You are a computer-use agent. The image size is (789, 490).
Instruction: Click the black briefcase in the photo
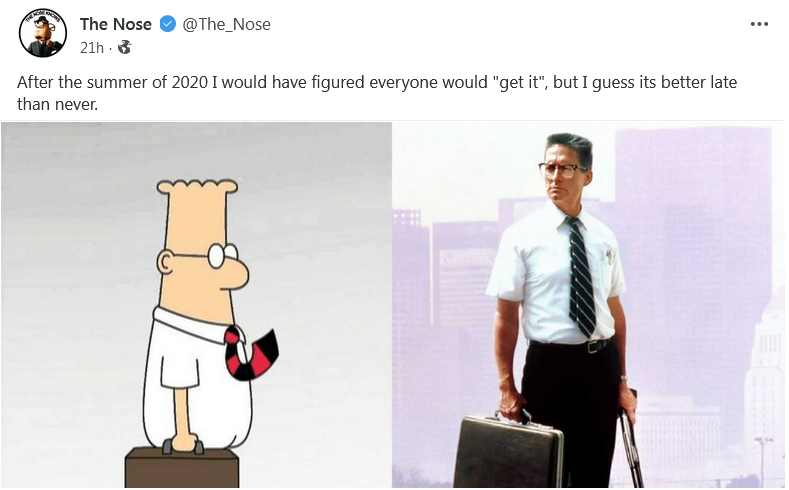click(508, 451)
